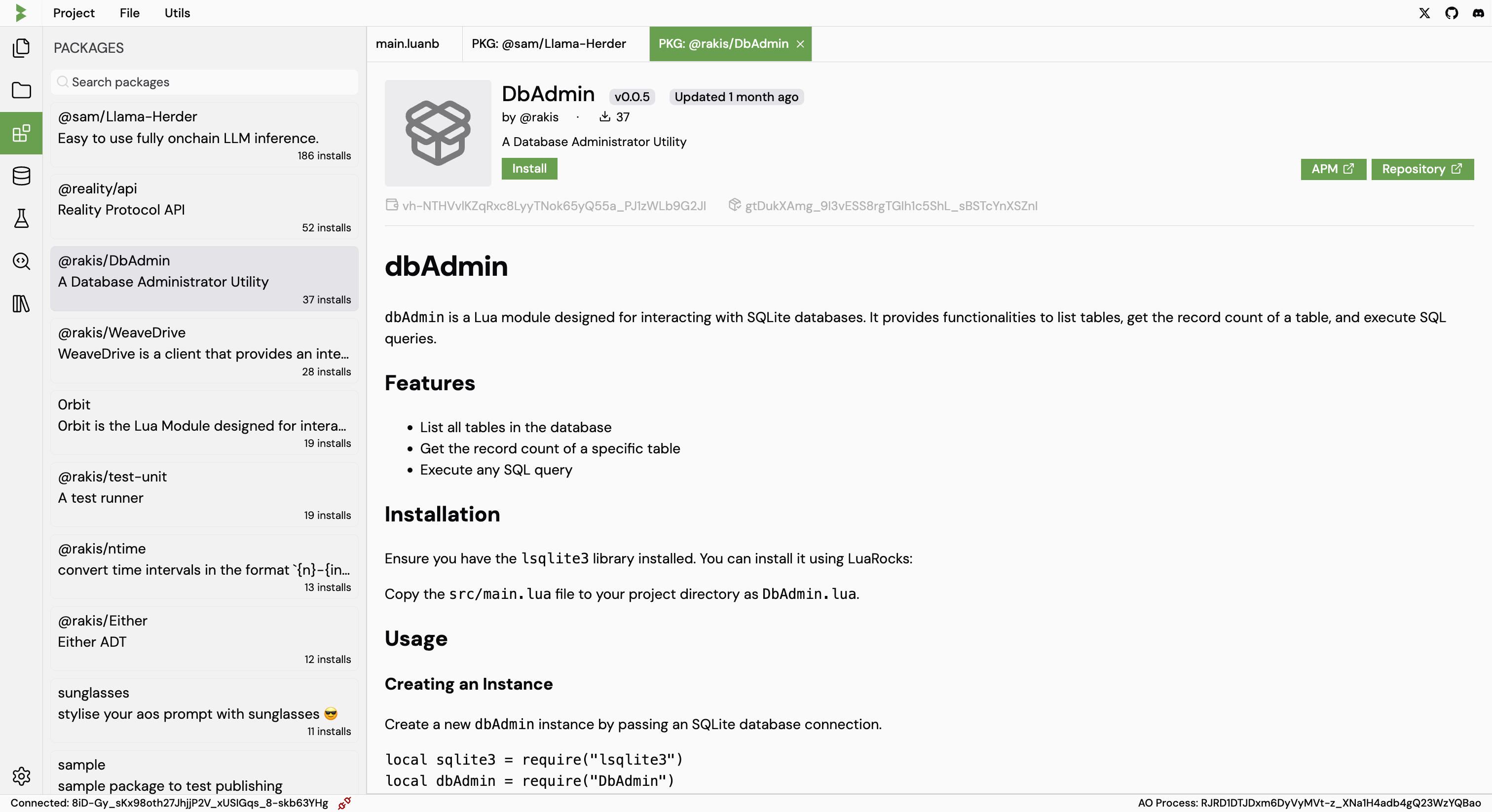1492x812 pixels.
Task: Click the settings gear icon bottom-left
Action: [21, 776]
